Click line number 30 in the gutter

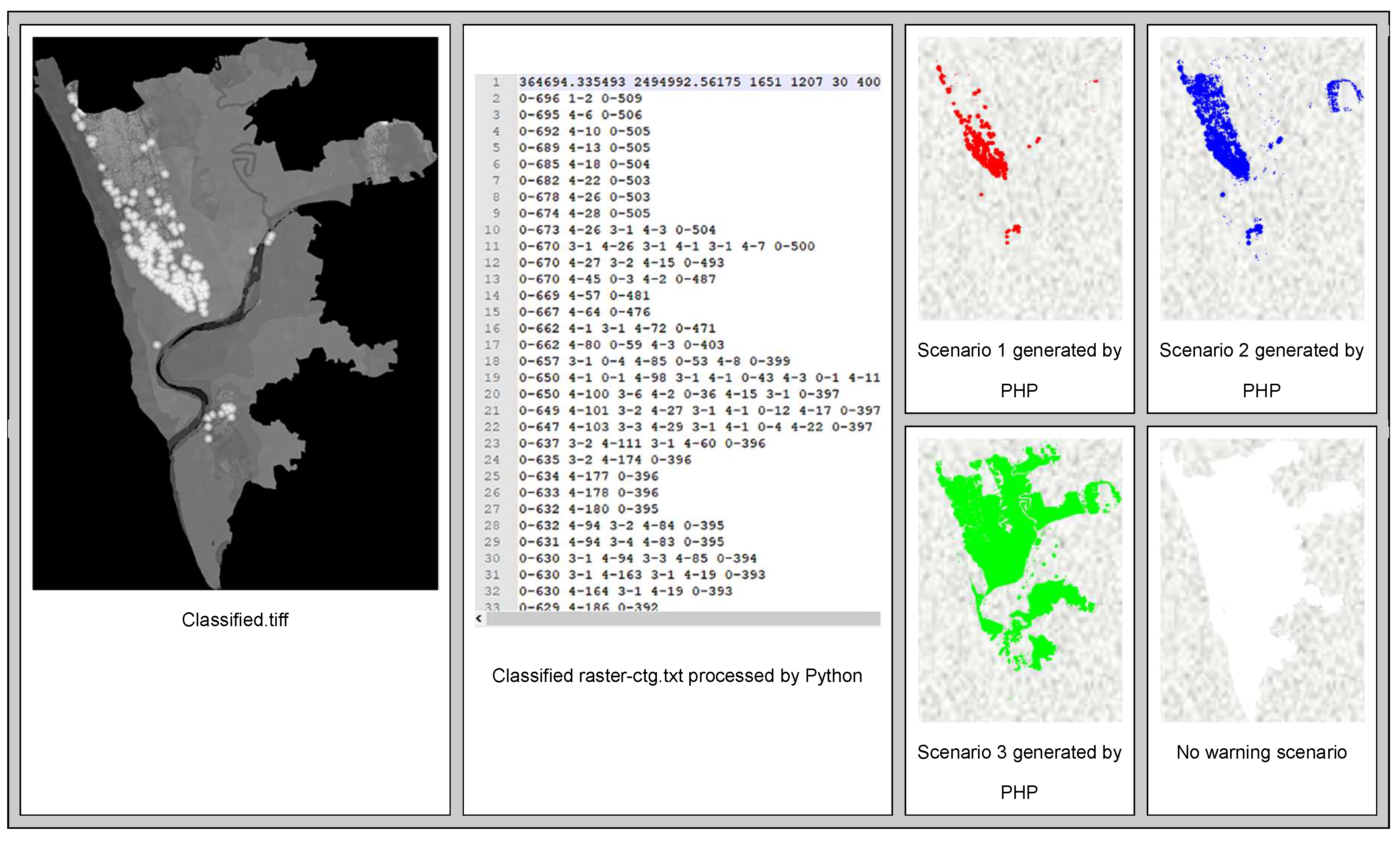click(492, 558)
